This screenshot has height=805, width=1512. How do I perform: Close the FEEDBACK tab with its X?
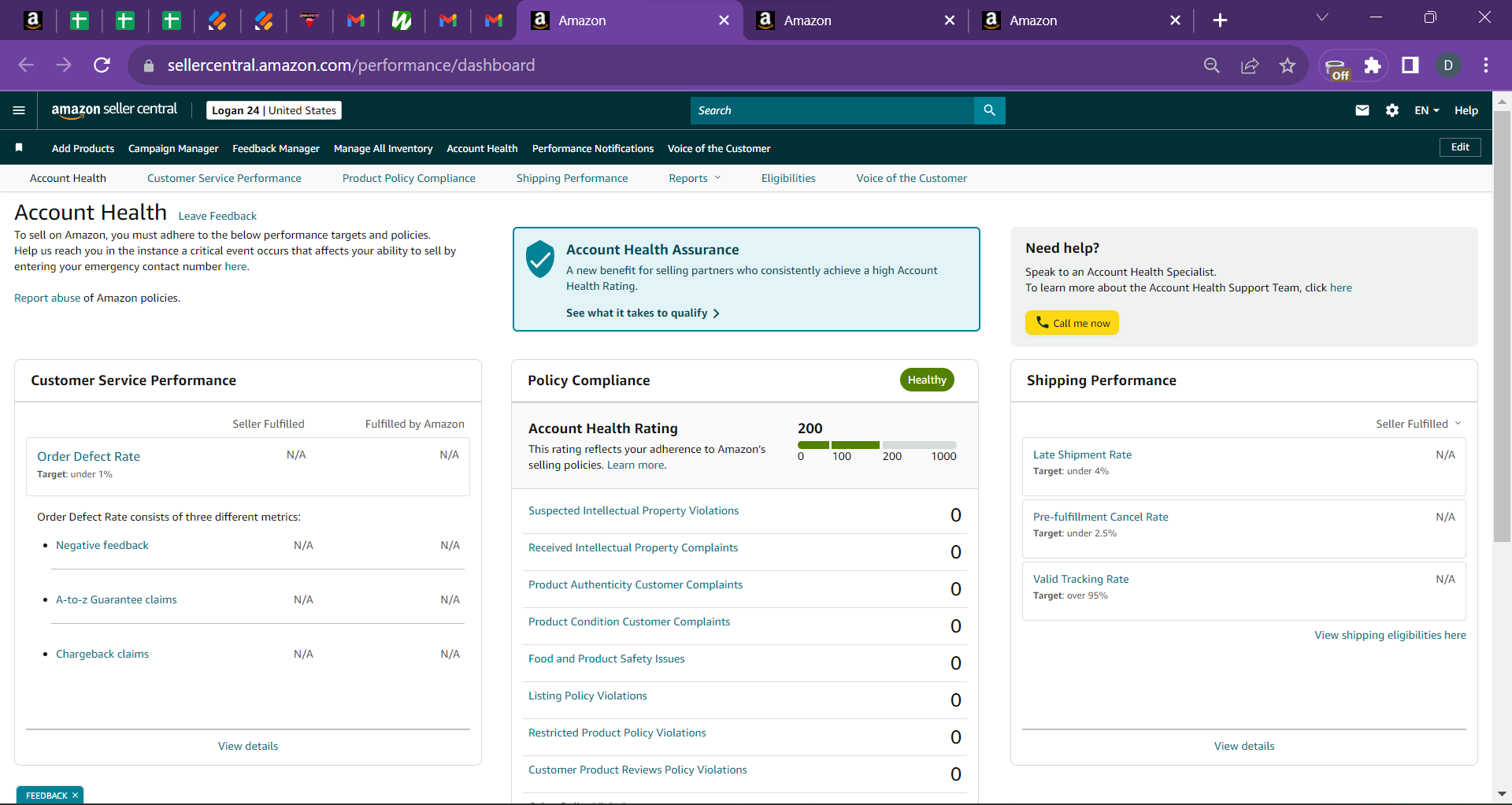pos(75,796)
